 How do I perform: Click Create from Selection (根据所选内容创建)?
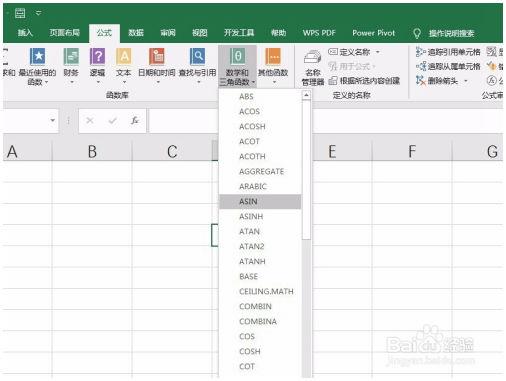point(364,81)
